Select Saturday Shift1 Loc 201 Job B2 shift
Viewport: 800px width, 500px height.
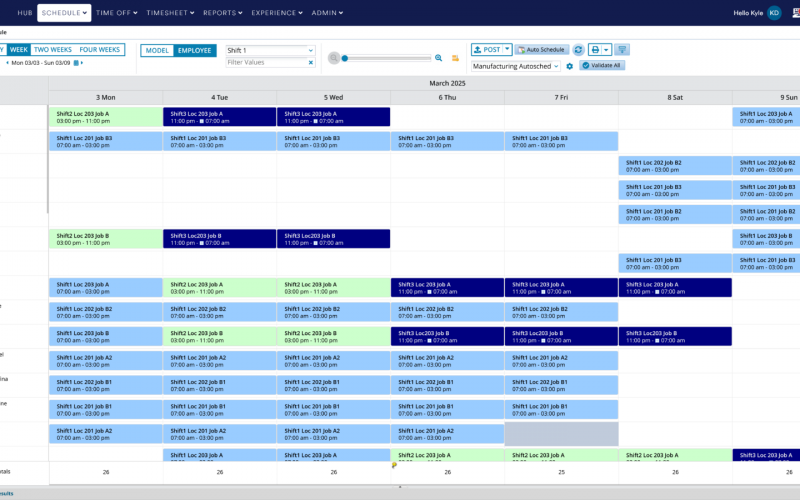(x=675, y=214)
